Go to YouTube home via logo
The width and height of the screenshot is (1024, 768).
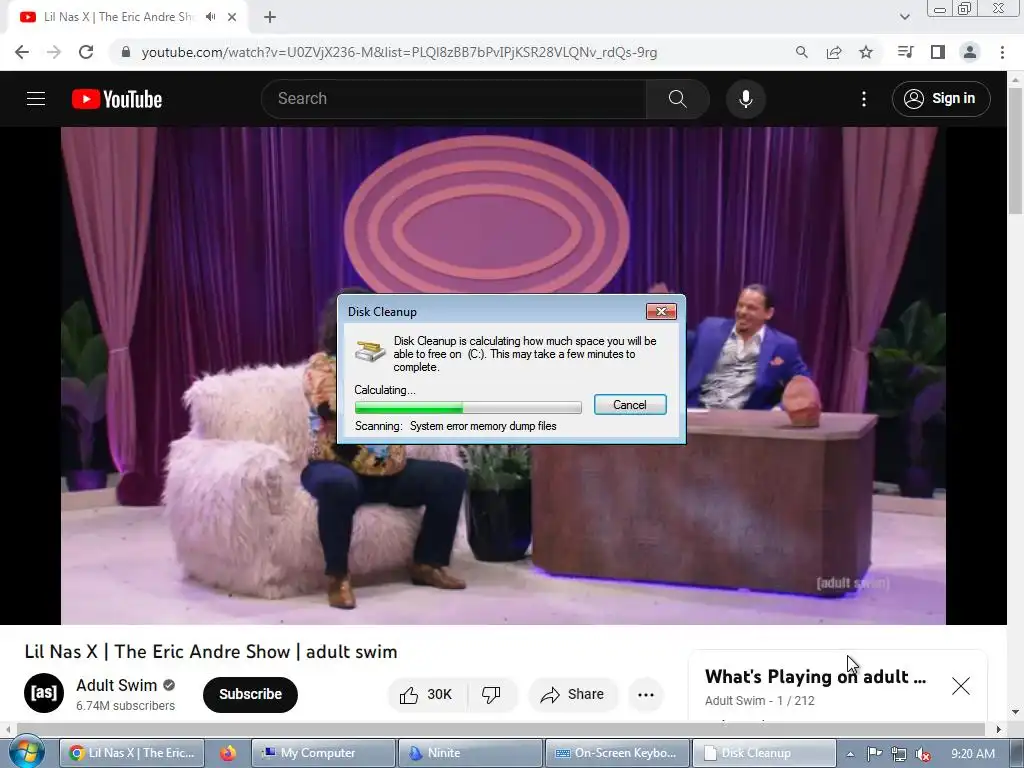click(117, 99)
